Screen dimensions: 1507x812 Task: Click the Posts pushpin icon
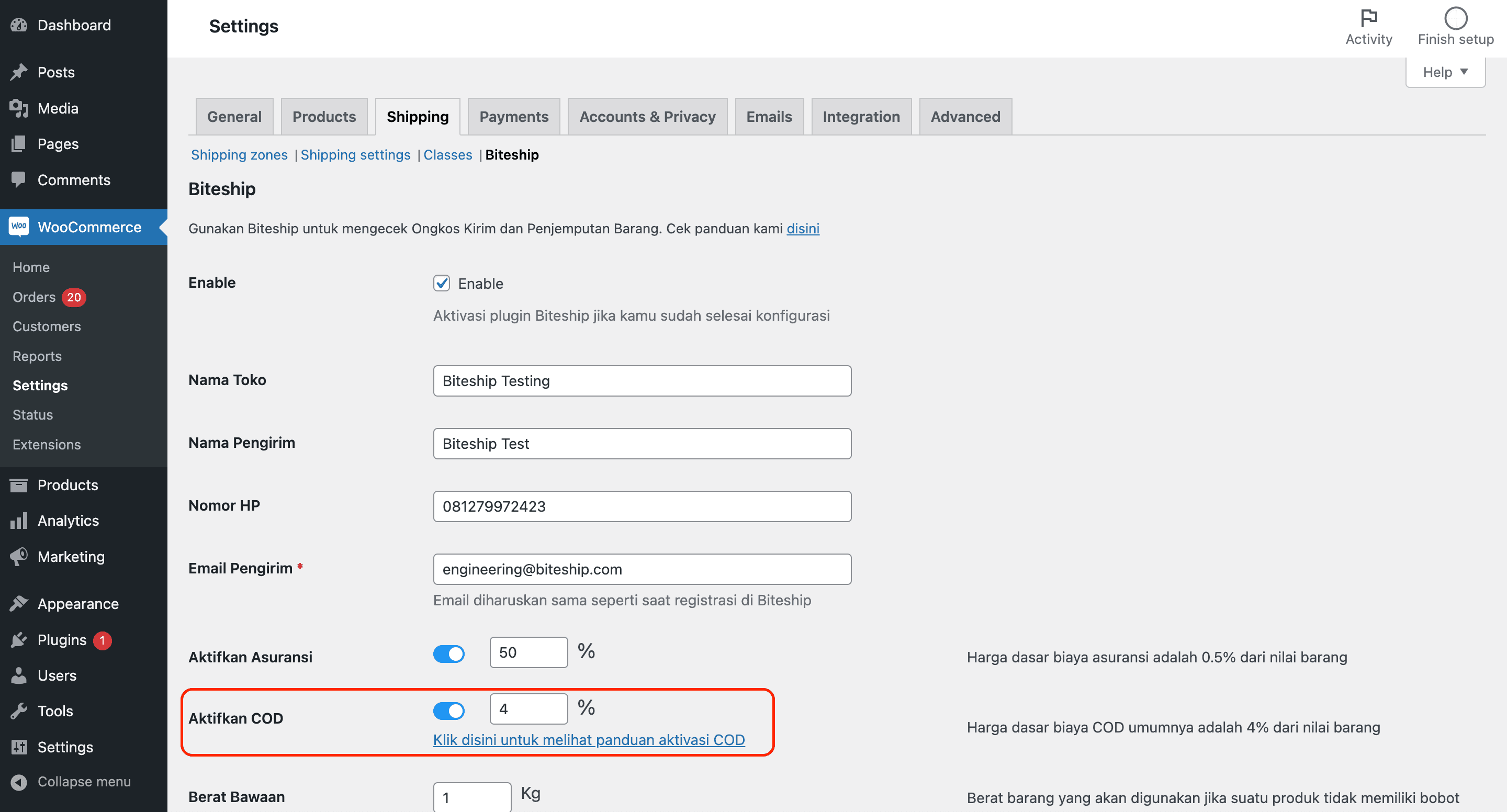[19, 72]
